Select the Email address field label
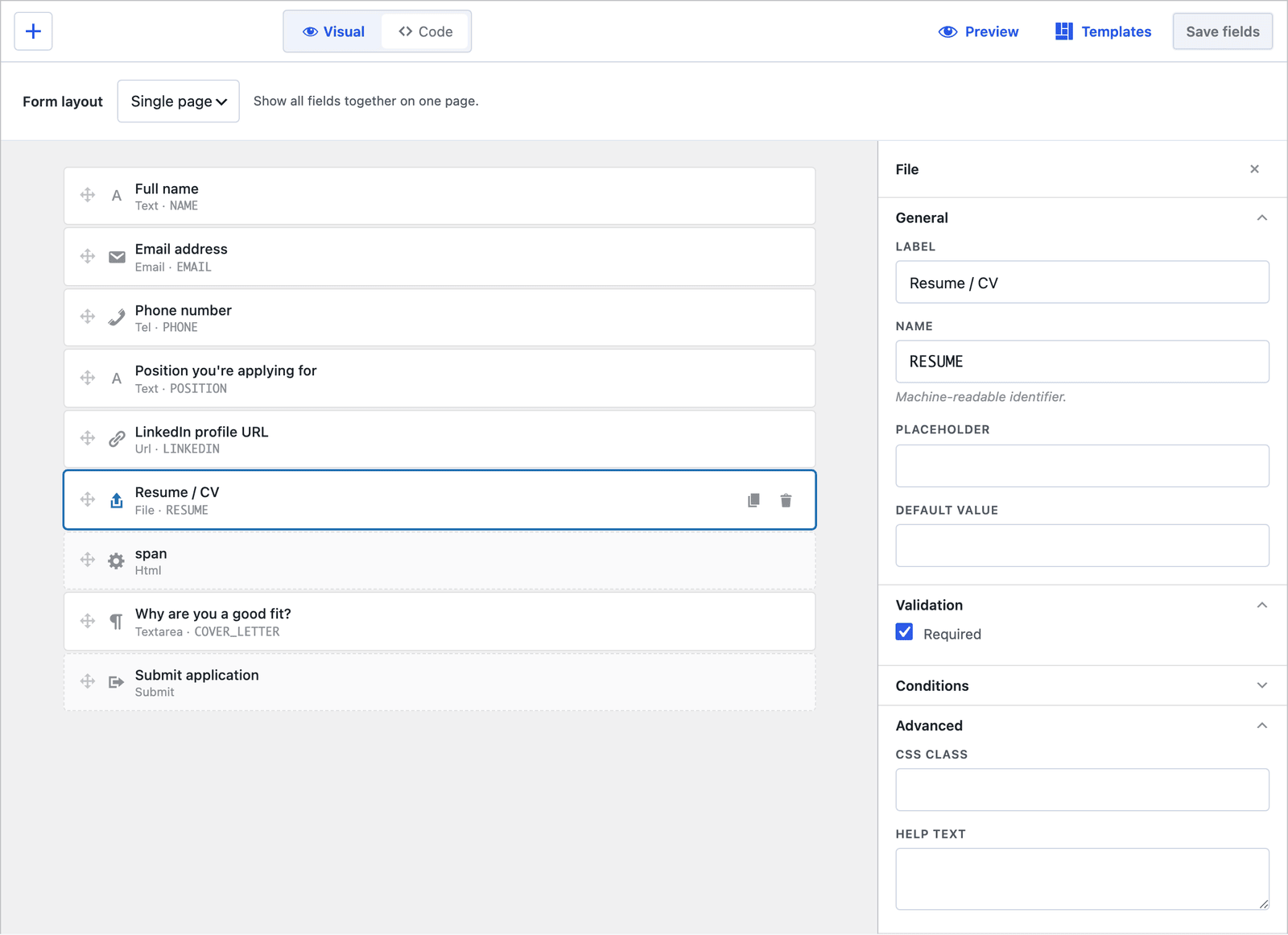Screen dimensions: 1288x935 click(181, 249)
